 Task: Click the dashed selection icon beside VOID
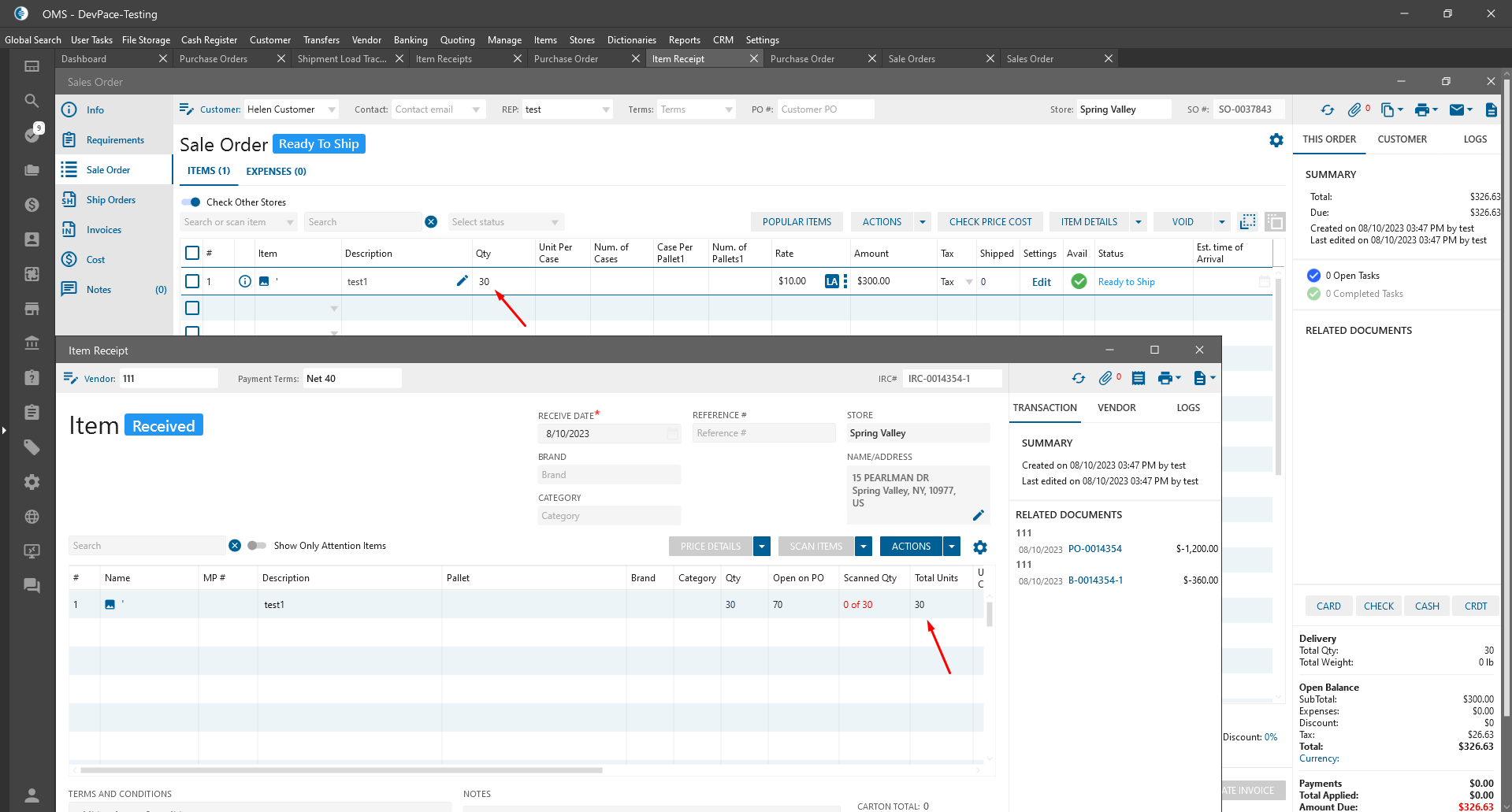click(x=1248, y=222)
